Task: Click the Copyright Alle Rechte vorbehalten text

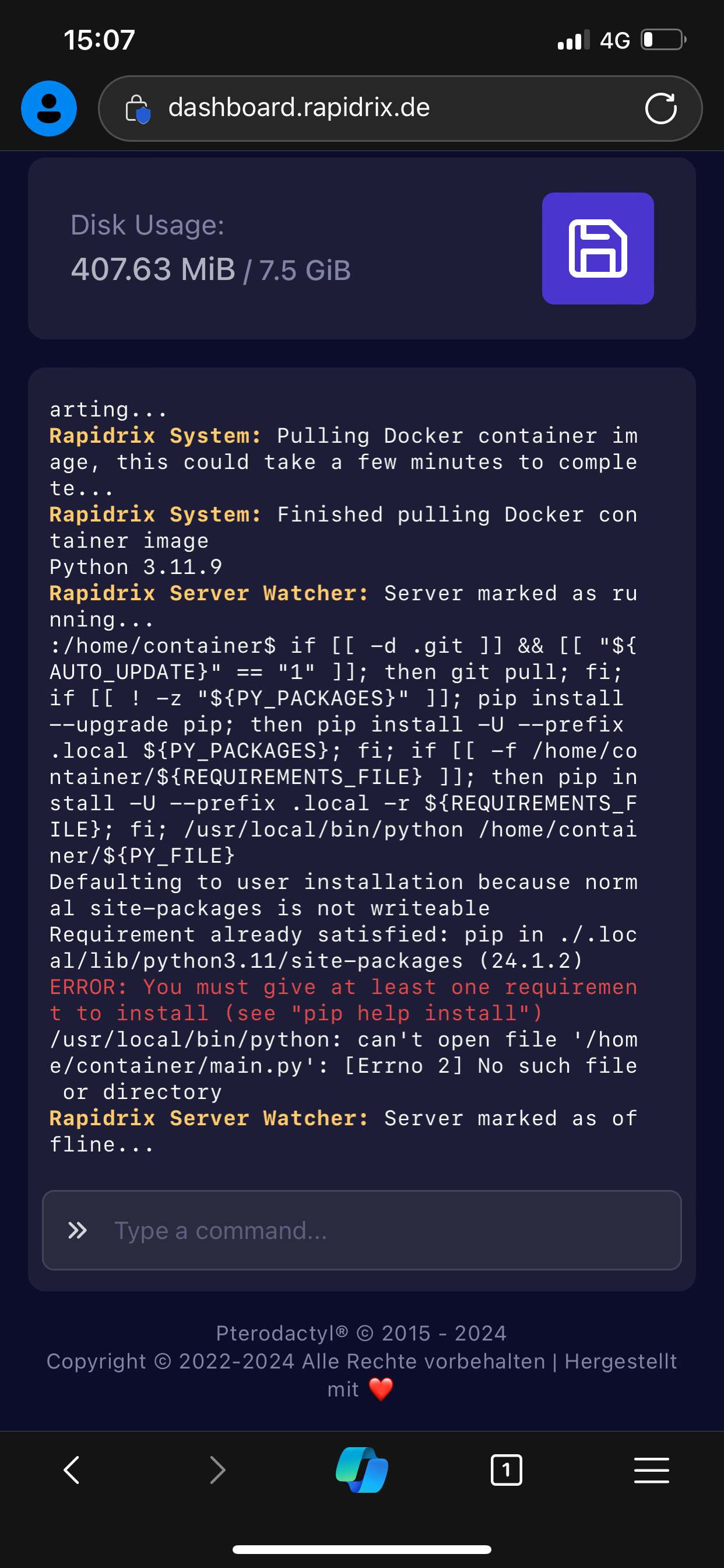Action: pos(361,1361)
